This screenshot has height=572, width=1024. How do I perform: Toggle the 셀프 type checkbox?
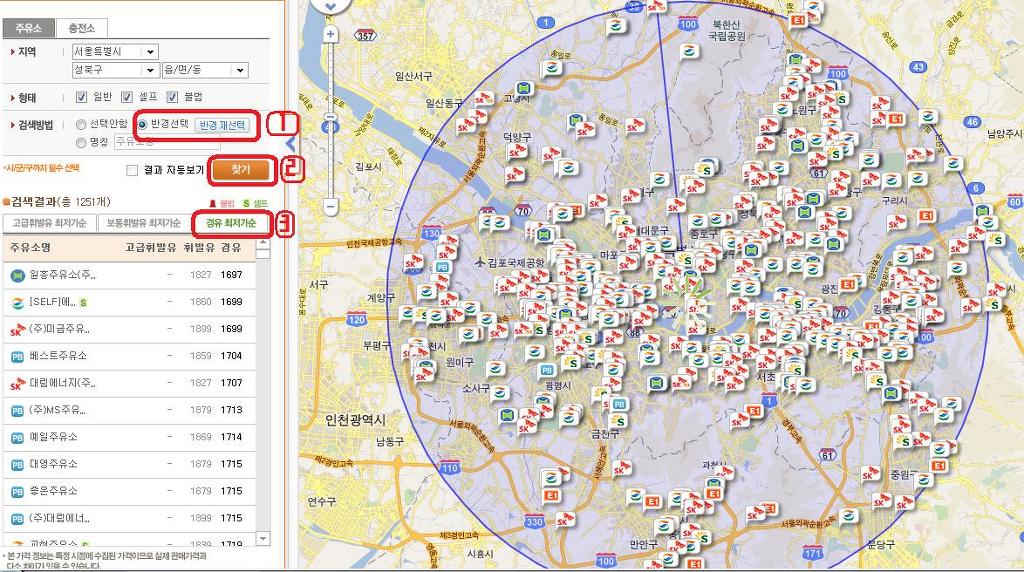point(127,97)
